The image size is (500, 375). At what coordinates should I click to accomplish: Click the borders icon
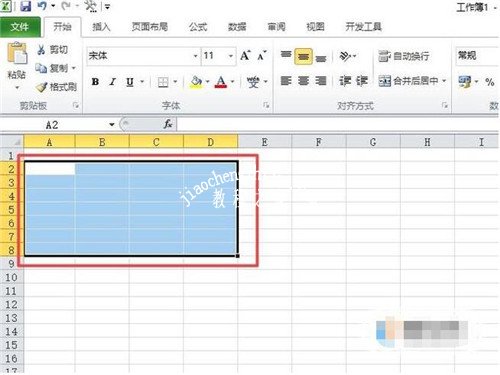[163, 82]
